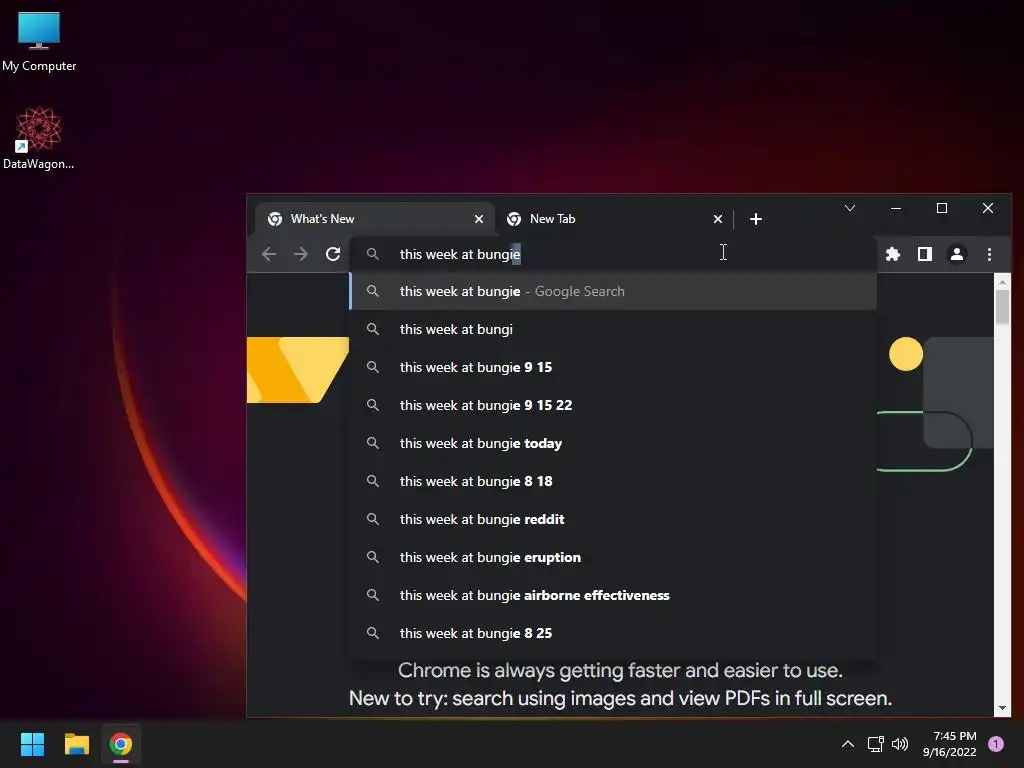Choose 'this week at bungie today'
Screen dimensions: 1024x768
click(613, 443)
